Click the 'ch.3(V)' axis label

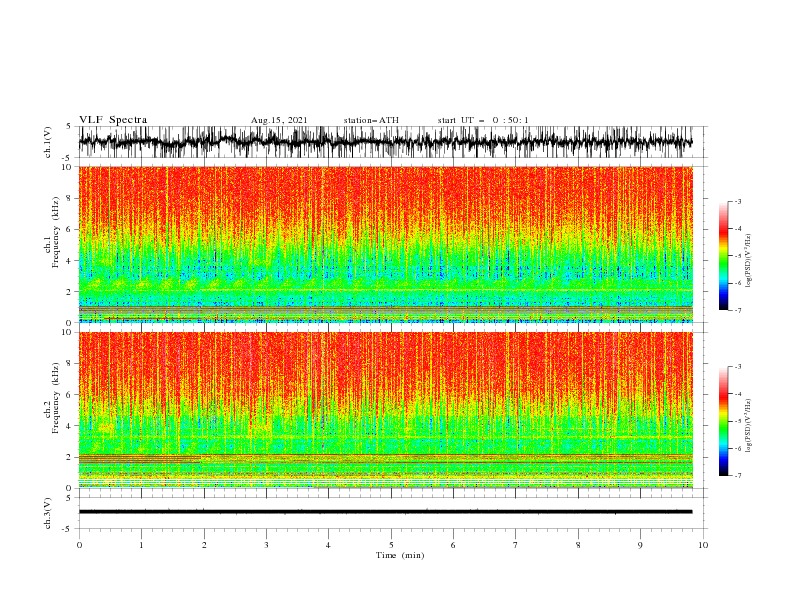tap(48, 513)
